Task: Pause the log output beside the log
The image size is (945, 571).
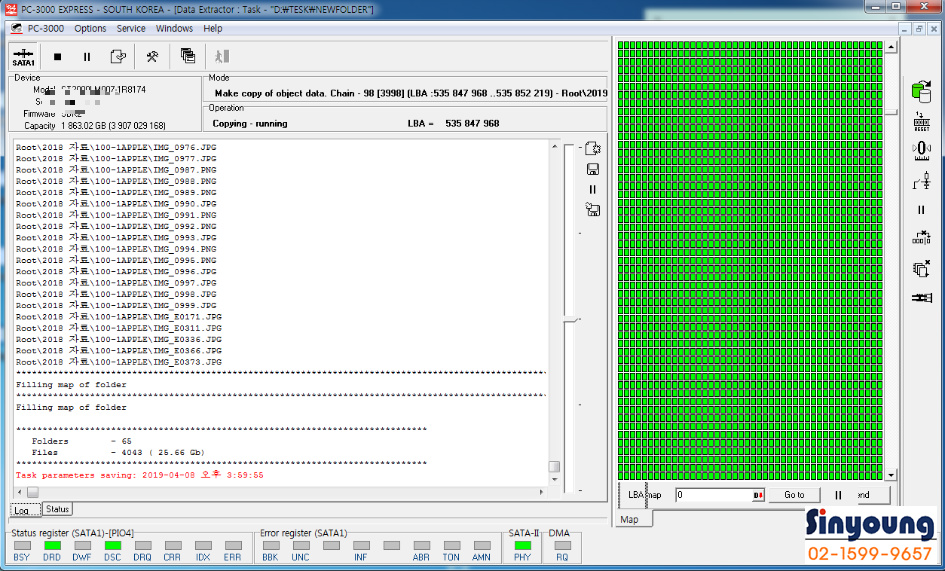Action: pos(592,189)
